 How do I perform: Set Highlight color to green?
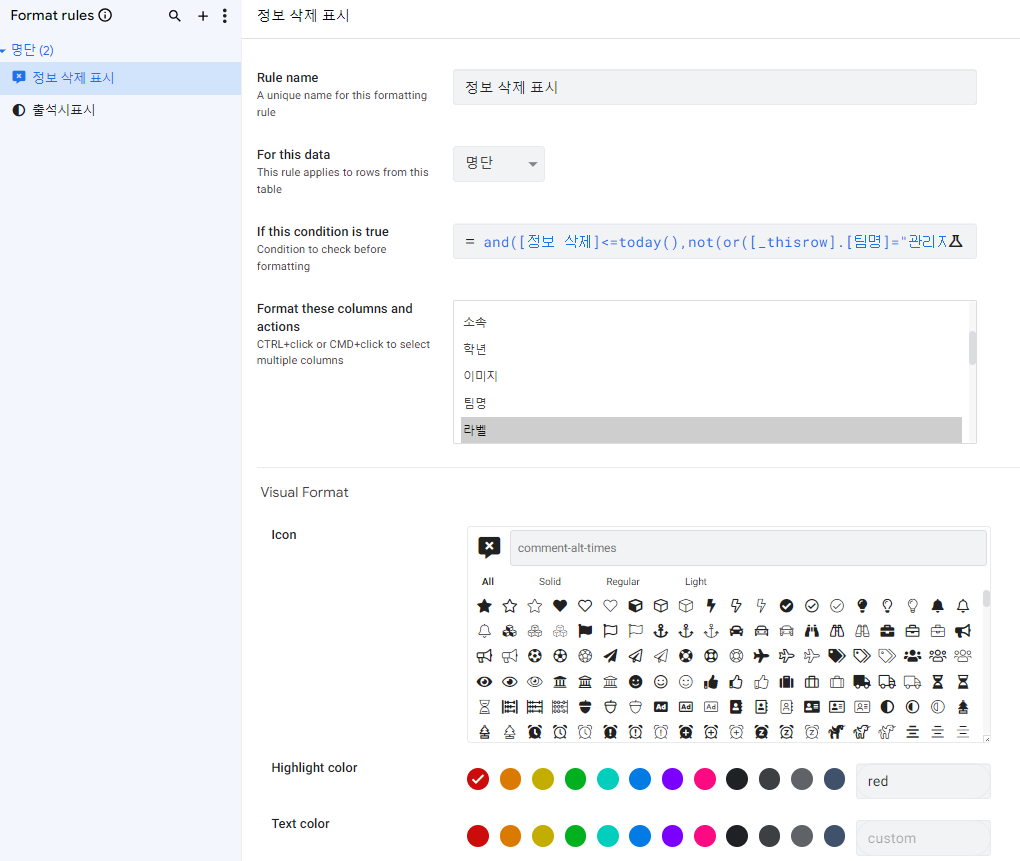pos(575,779)
